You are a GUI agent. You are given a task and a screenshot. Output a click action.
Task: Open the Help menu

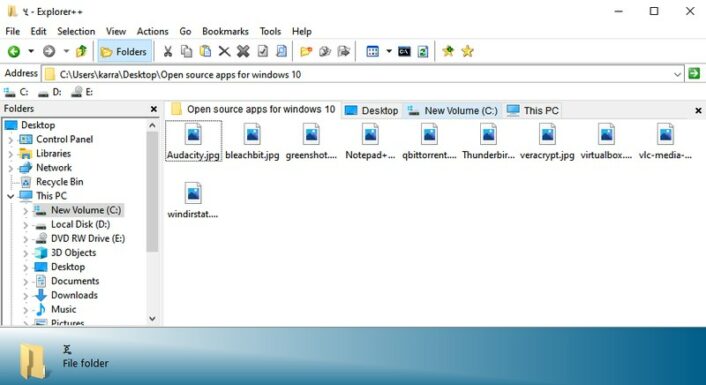302,31
